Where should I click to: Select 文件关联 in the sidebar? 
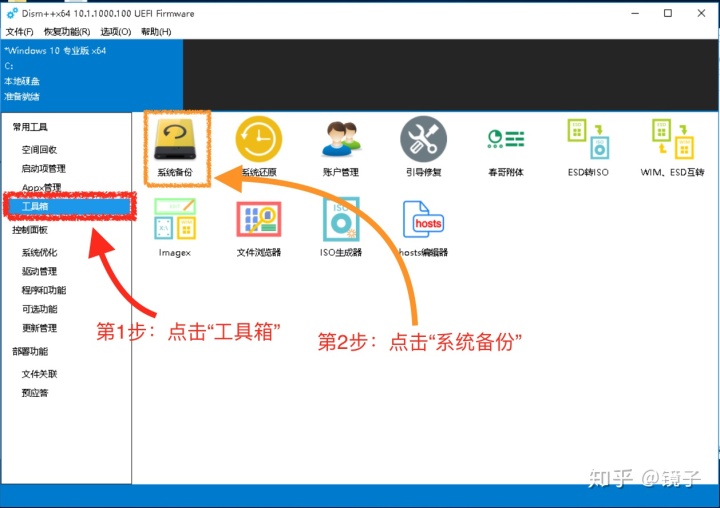coord(39,373)
